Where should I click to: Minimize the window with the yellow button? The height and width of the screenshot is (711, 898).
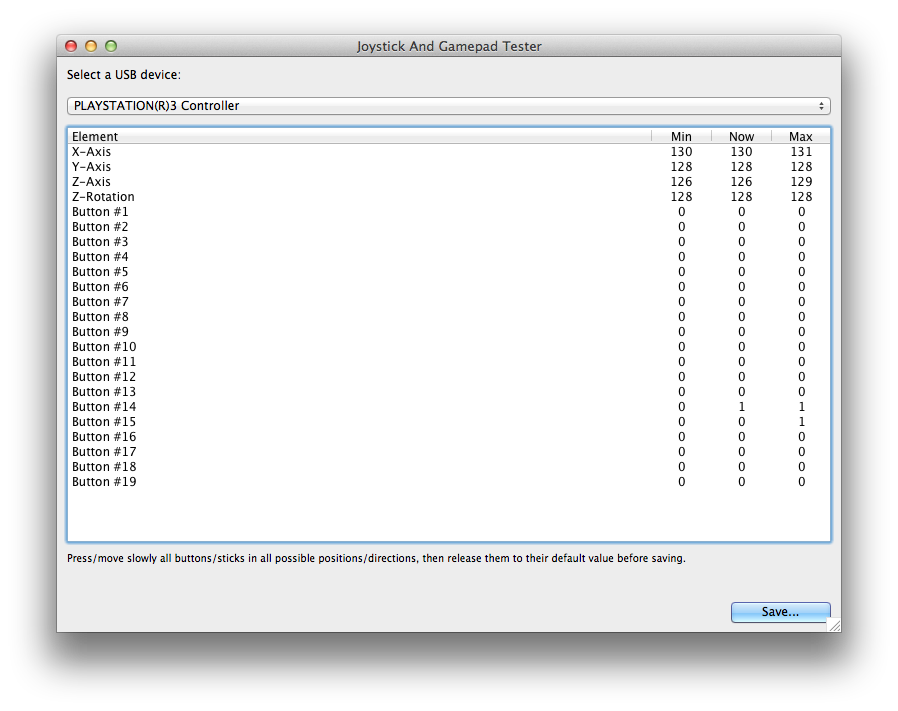click(x=91, y=46)
